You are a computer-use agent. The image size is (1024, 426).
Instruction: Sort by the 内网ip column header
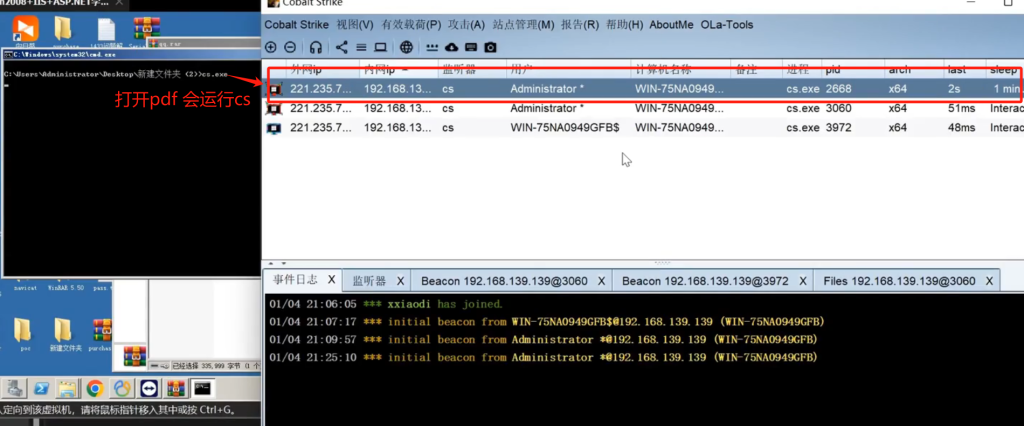398,69
